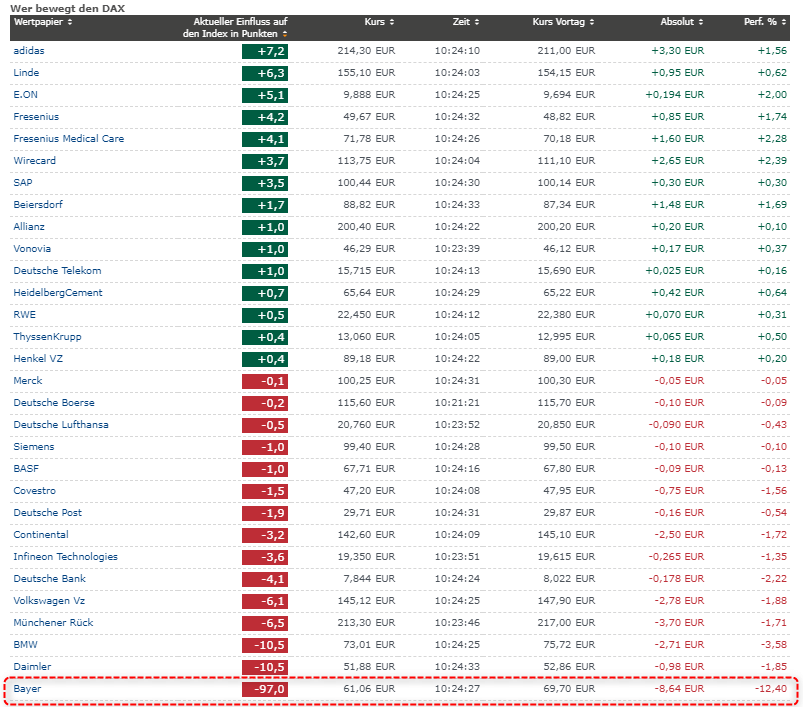Click the Münchener Rück entry
This screenshot has height=707, width=803.
52,623
